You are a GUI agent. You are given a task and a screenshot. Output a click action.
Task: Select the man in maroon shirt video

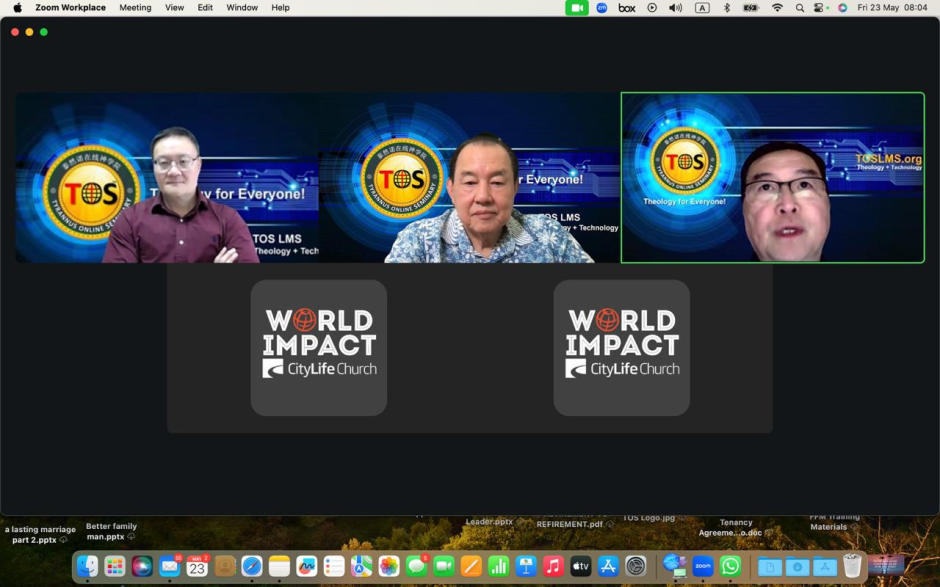(x=167, y=177)
